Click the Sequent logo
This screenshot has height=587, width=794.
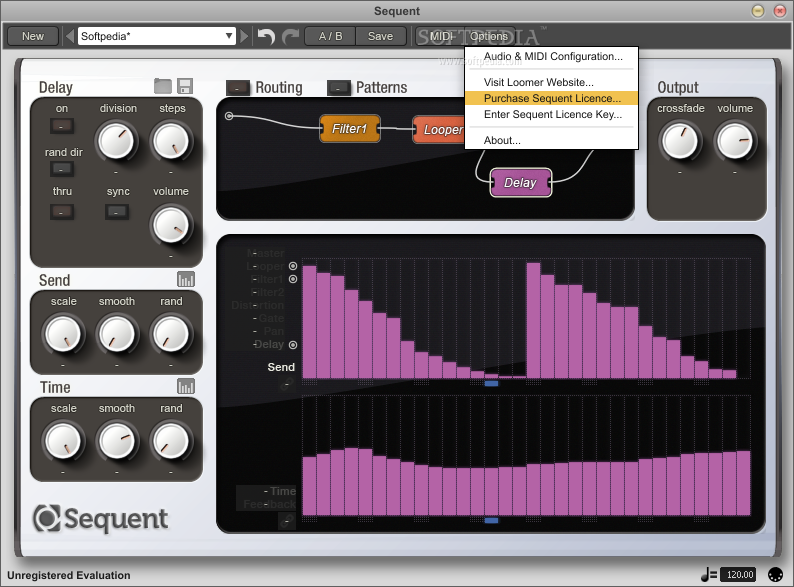click(100, 518)
